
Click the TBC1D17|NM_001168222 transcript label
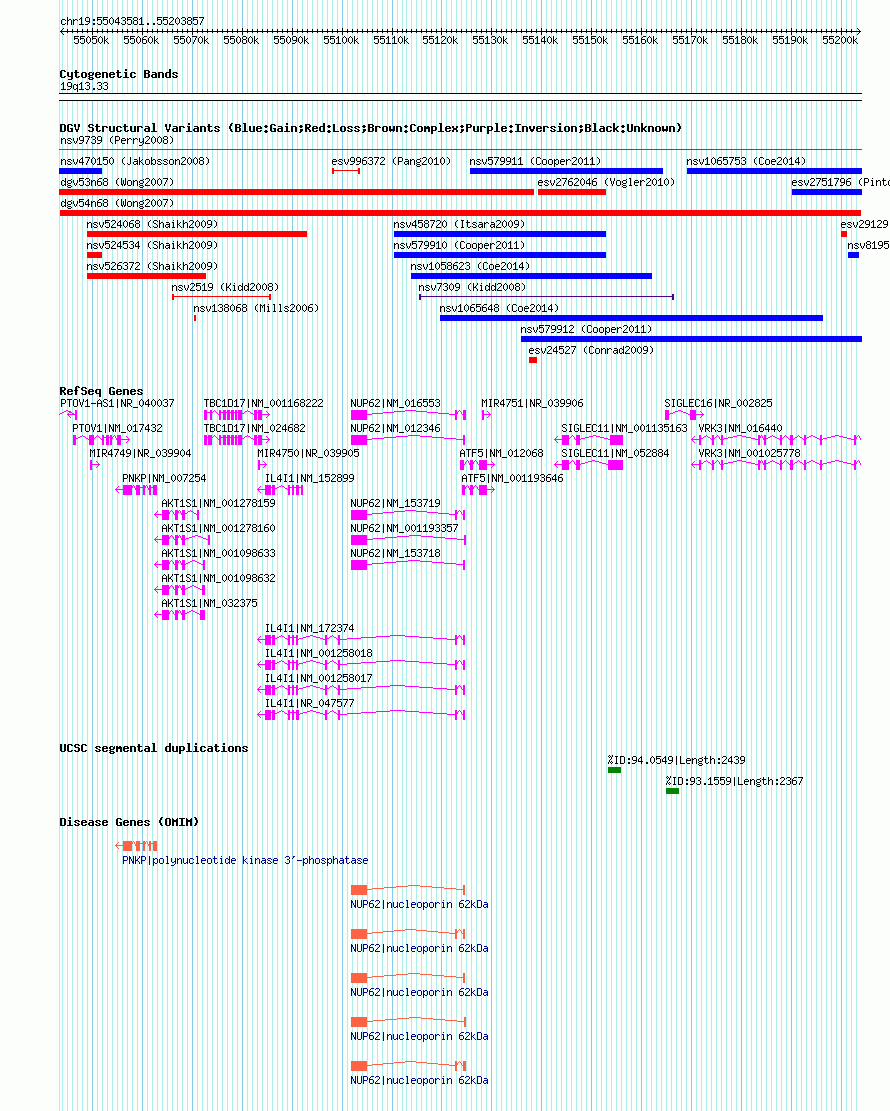click(264, 403)
